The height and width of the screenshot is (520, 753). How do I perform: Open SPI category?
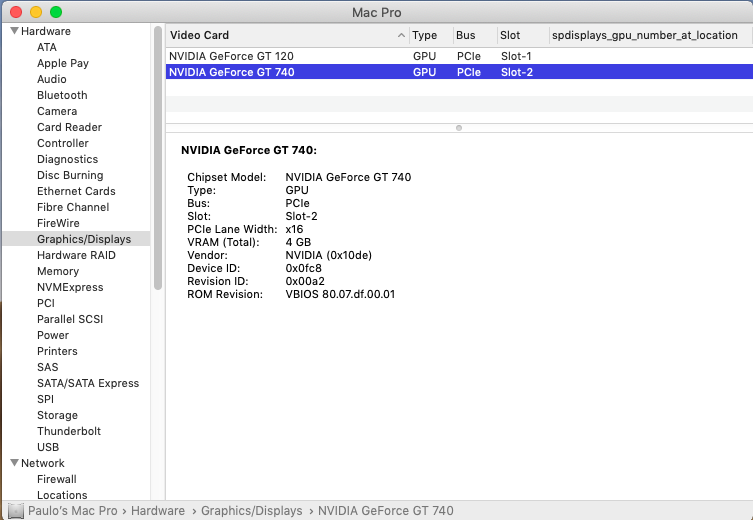pyautogui.click(x=45, y=399)
